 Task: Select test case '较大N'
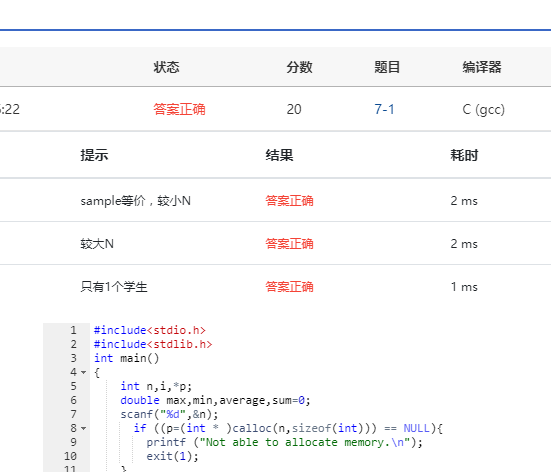(x=97, y=244)
